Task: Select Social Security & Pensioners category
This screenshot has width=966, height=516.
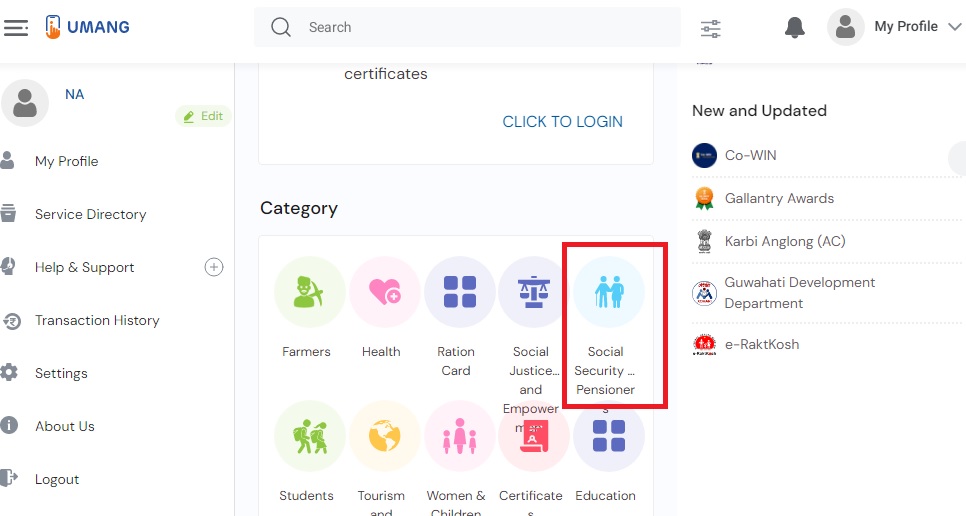Action: point(609,292)
